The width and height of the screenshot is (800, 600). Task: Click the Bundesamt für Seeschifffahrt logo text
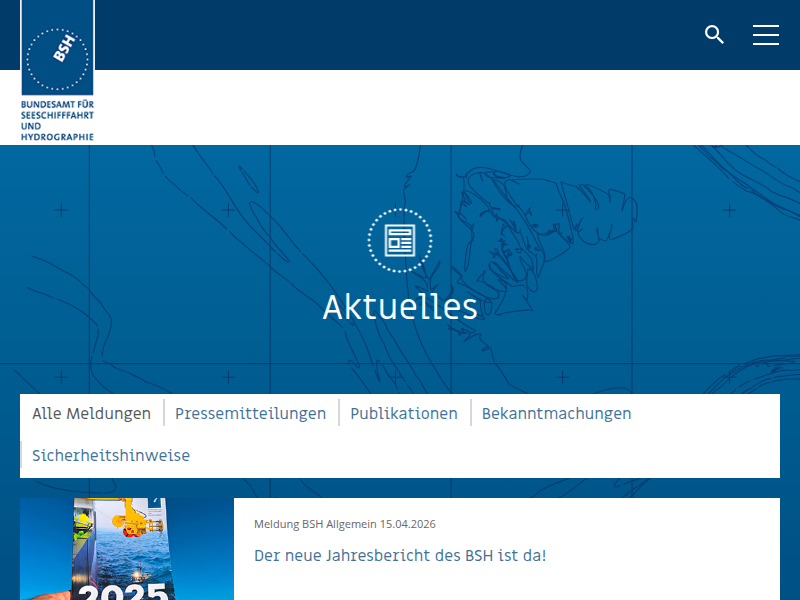click(x=57, y=120)
